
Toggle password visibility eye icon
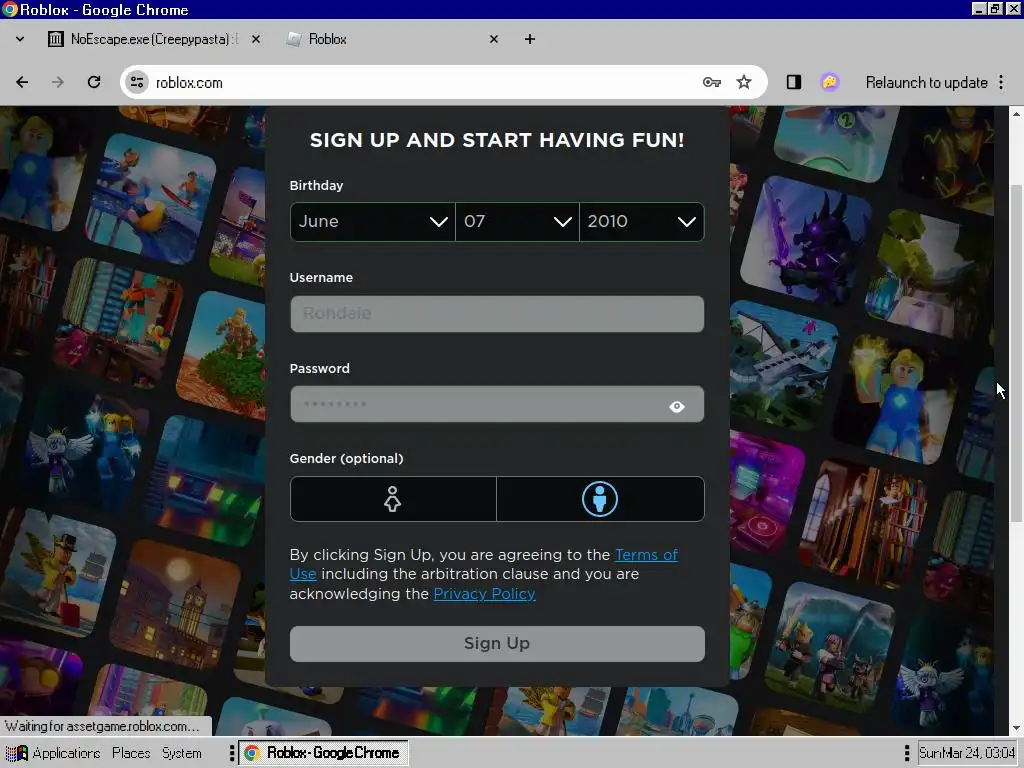pyautogui.click(x=677, y=406)
